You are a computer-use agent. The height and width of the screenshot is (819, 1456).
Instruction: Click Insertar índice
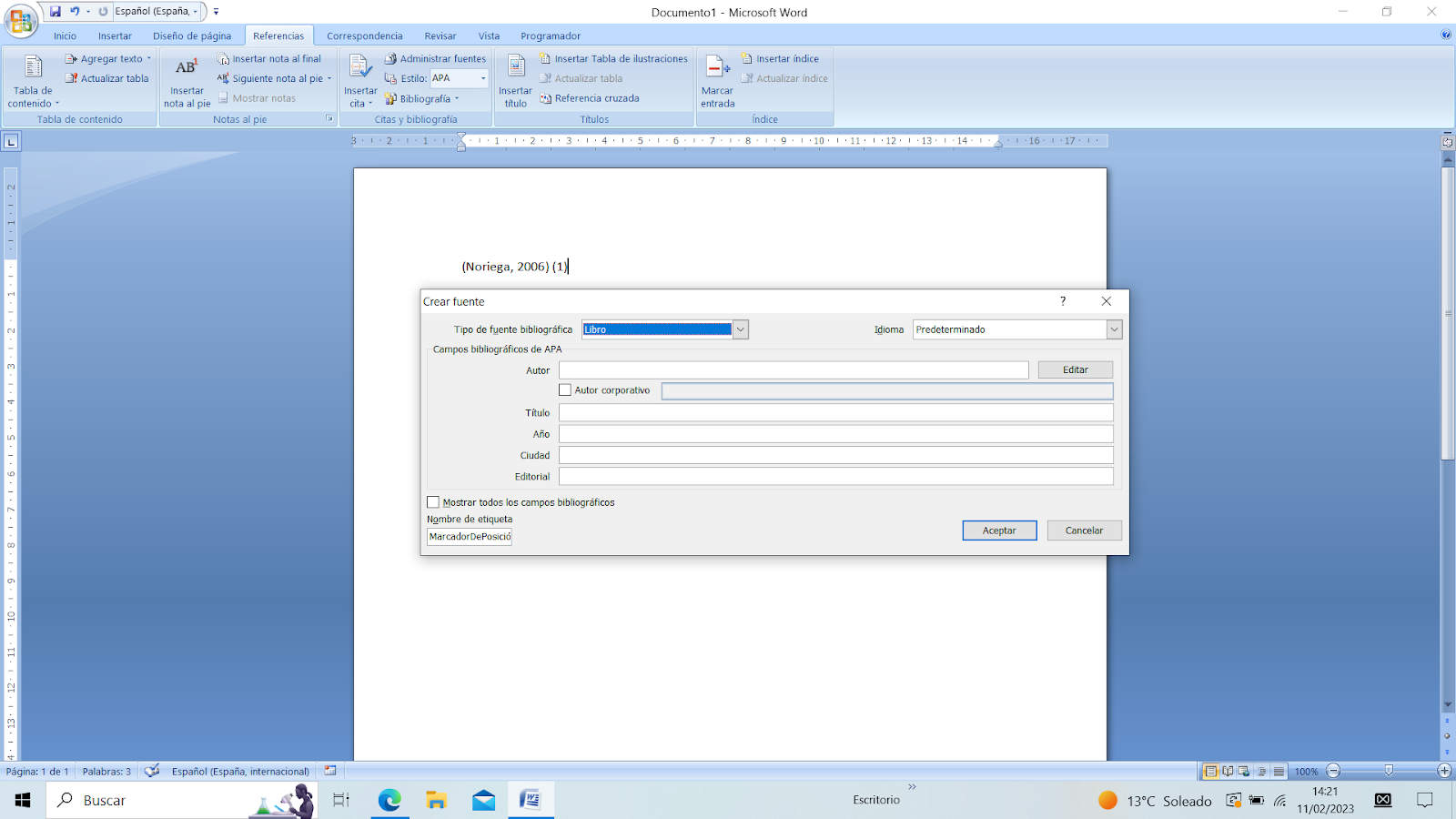coord(780,59)
